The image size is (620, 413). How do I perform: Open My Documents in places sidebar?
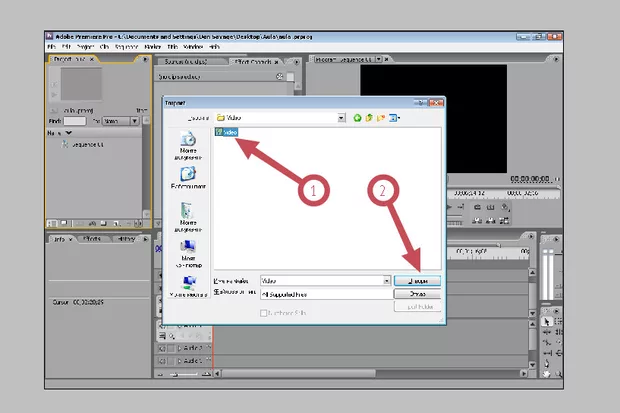pos(187,215)
